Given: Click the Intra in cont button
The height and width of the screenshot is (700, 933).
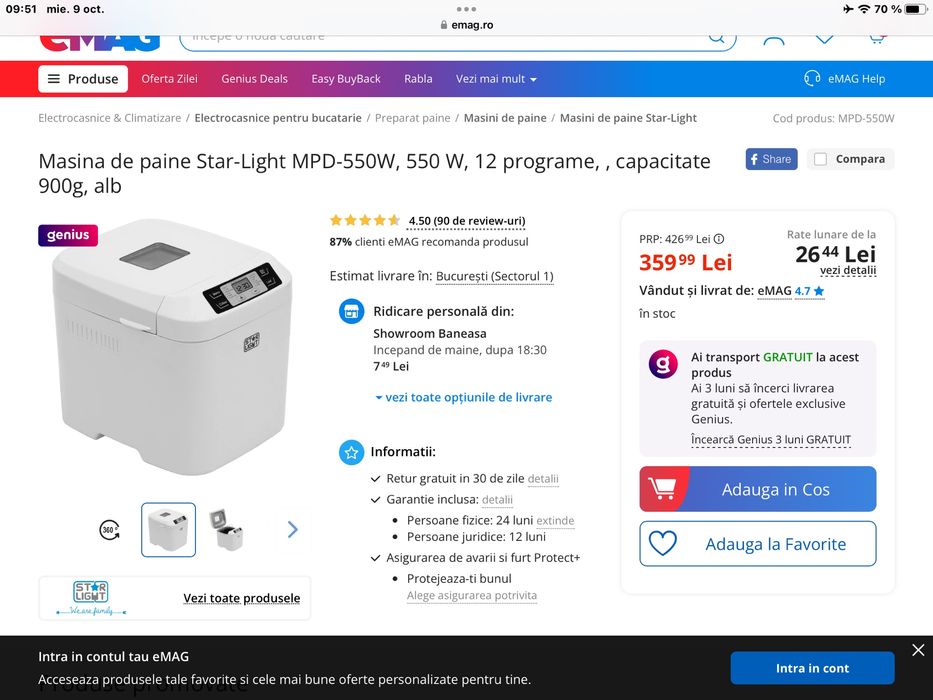Looking at the screenshot, I should click(x=812, y=668).
